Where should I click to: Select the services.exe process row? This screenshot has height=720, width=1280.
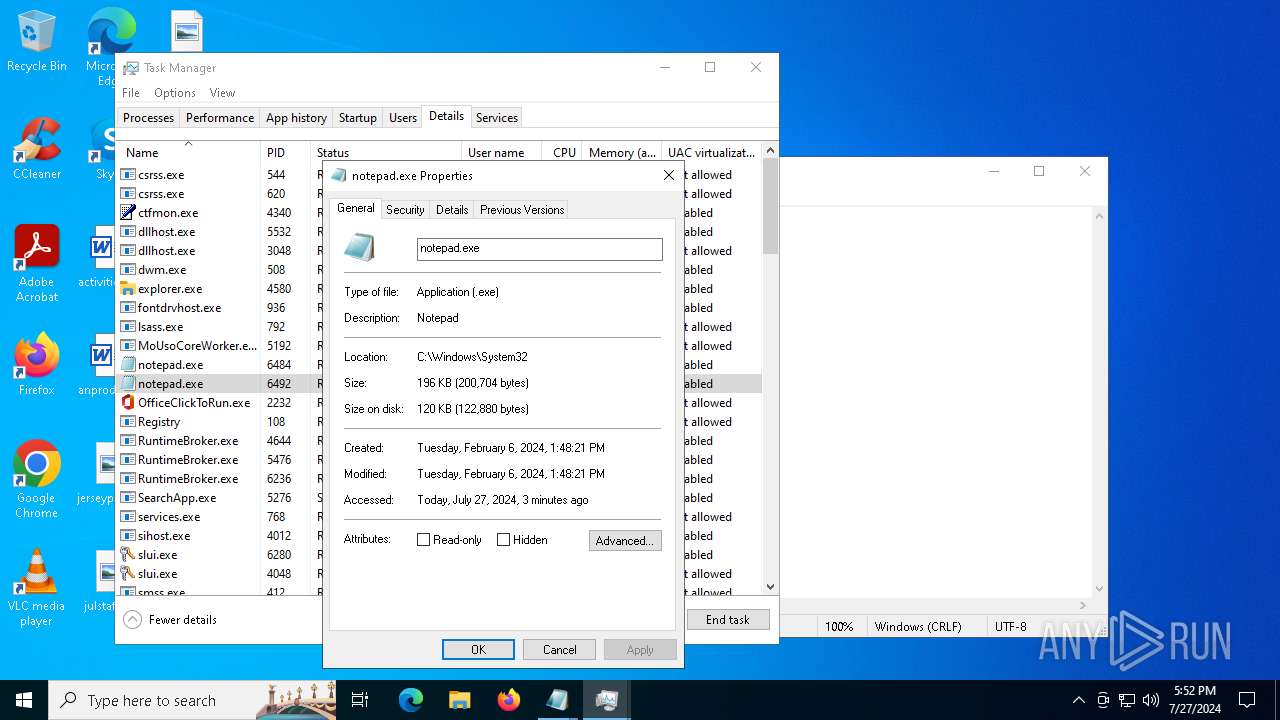click(440, 517)
